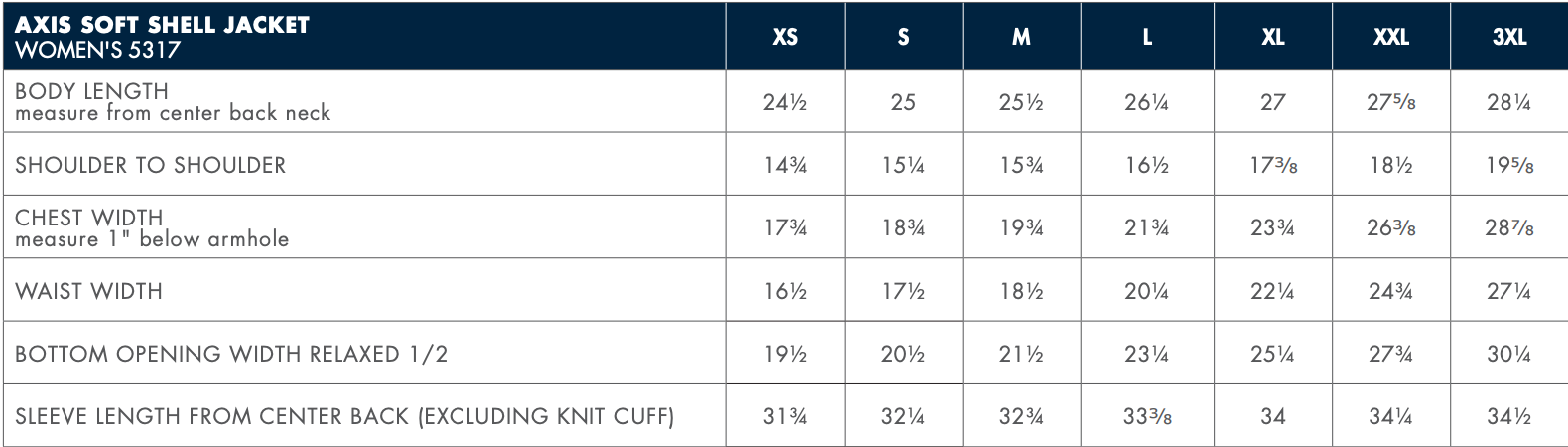Screen dimensions: 1568x447
Task: Click the XS size column header
Action: coord(785,37)
